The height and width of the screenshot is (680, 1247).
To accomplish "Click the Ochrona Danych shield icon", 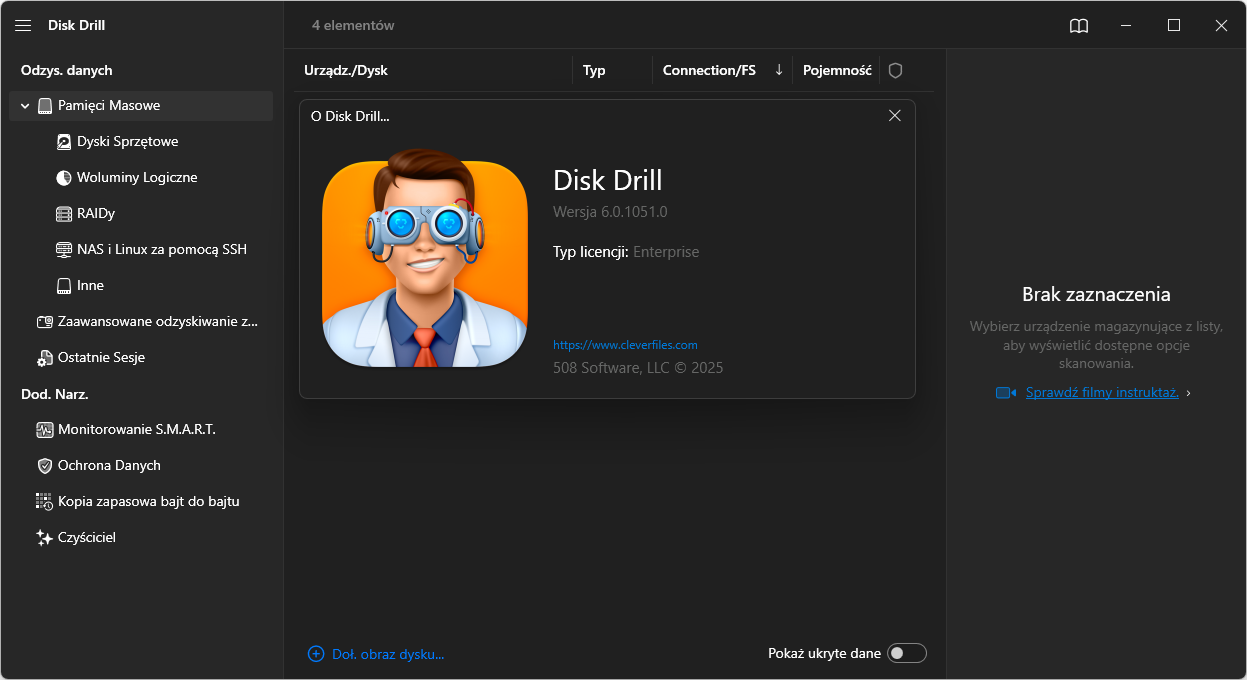I will (44, 466).
